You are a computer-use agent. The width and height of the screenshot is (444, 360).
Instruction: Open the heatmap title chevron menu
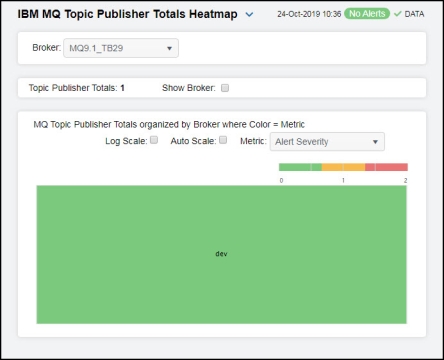coord(249,15)
